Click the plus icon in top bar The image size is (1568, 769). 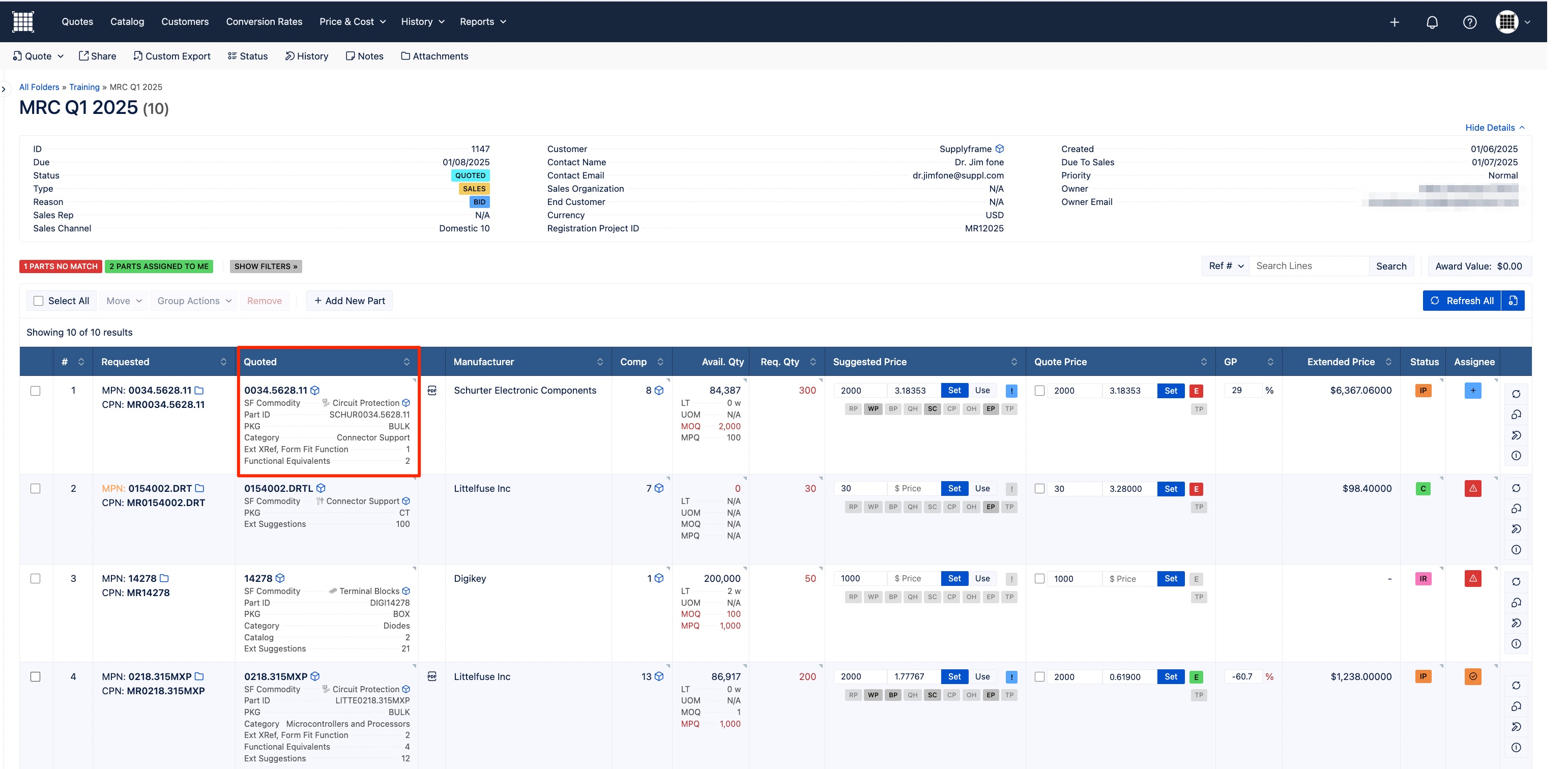click(x=1395, y=22)
